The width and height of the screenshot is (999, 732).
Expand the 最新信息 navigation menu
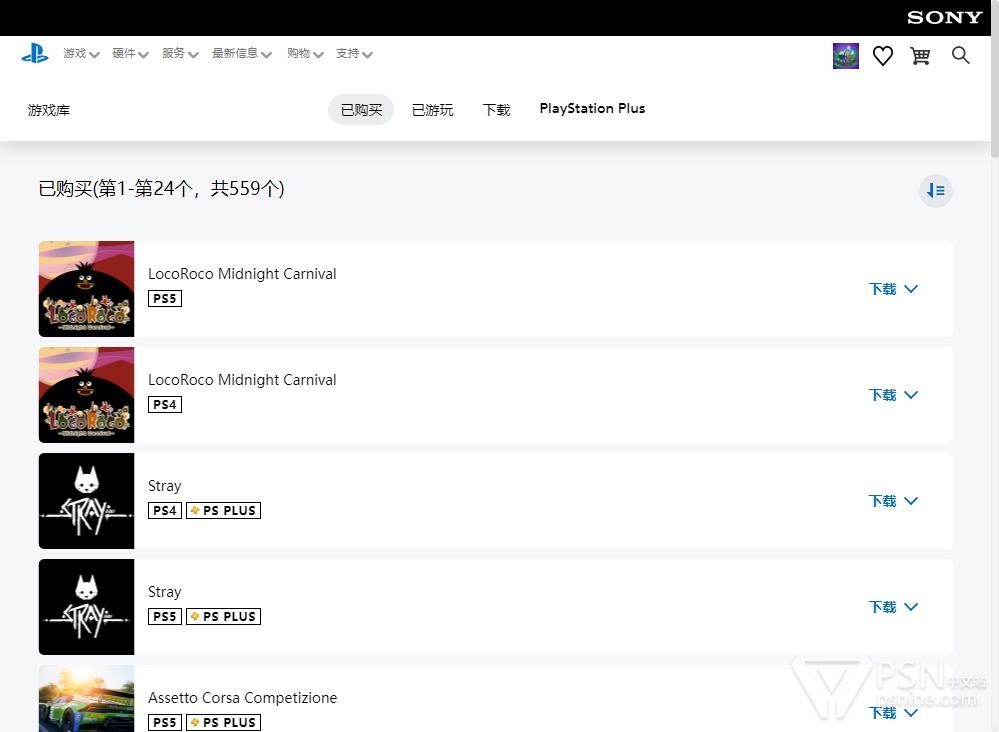pos(241,54)
